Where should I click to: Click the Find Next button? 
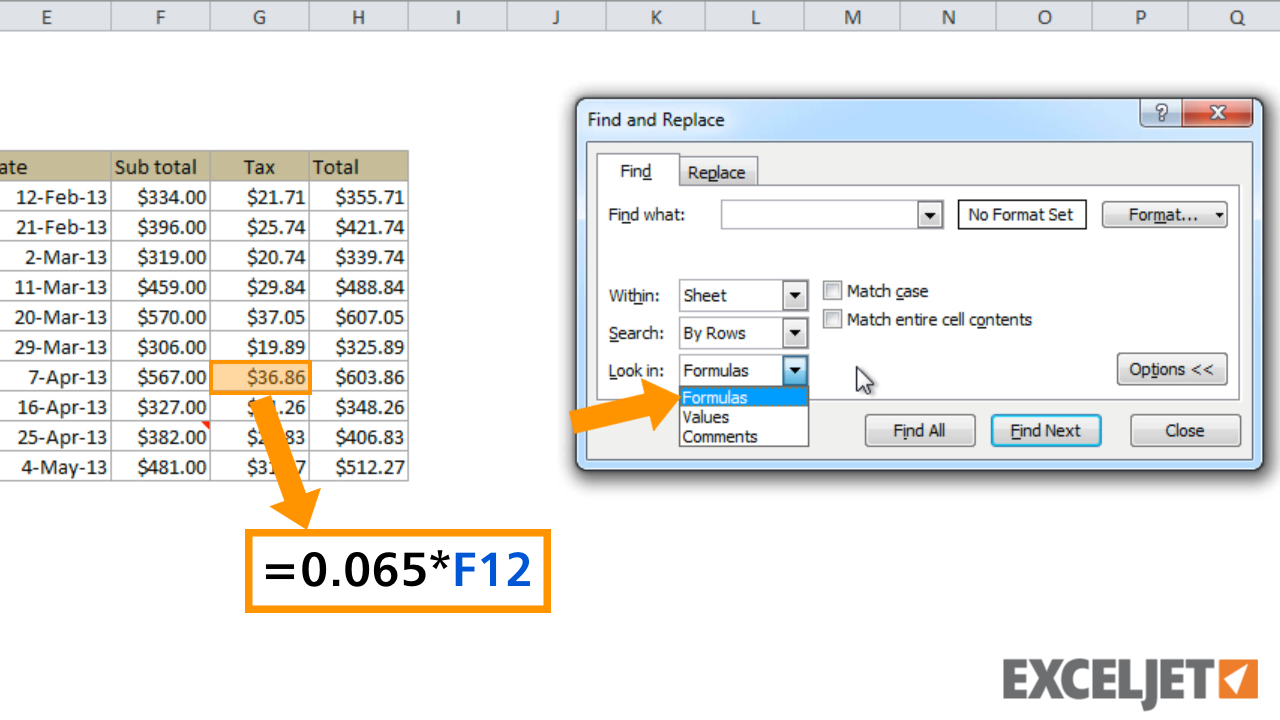tap(1045, 431)
